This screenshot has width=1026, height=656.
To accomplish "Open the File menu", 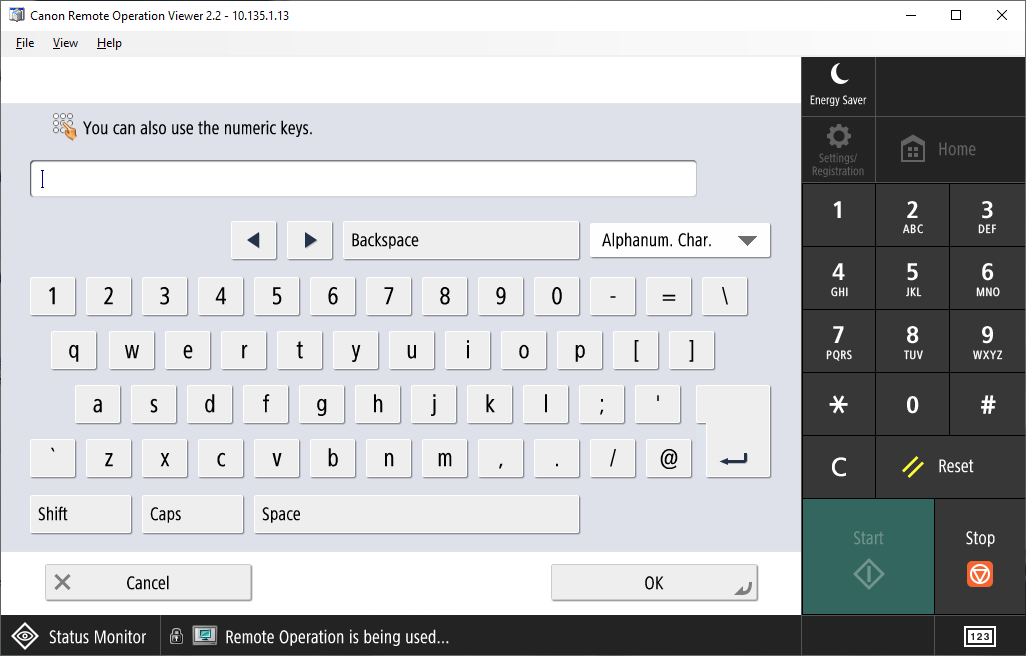I will pyautogui.click(x=24, y=43).
